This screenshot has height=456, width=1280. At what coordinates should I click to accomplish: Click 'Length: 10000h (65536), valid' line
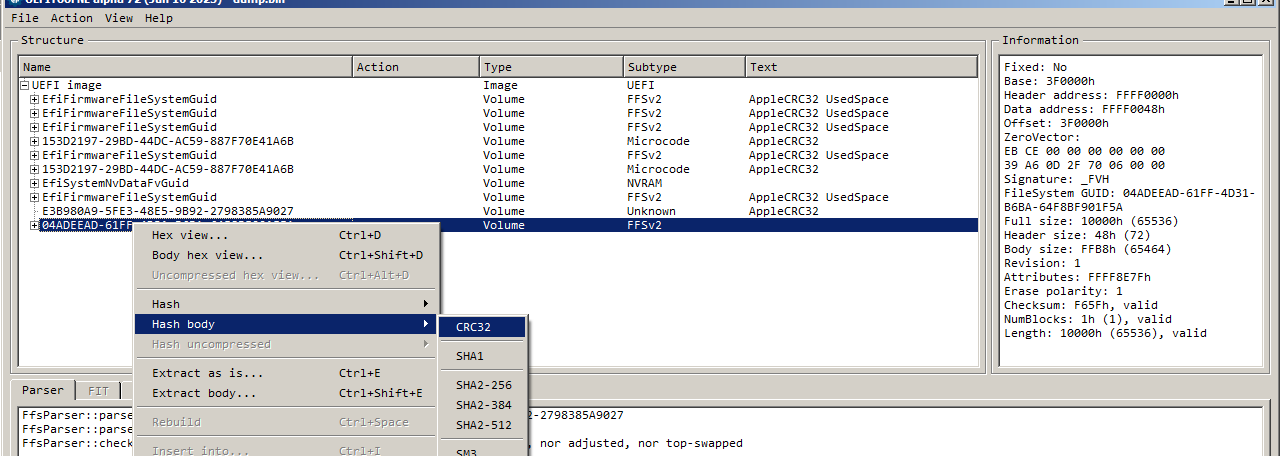1105,333
